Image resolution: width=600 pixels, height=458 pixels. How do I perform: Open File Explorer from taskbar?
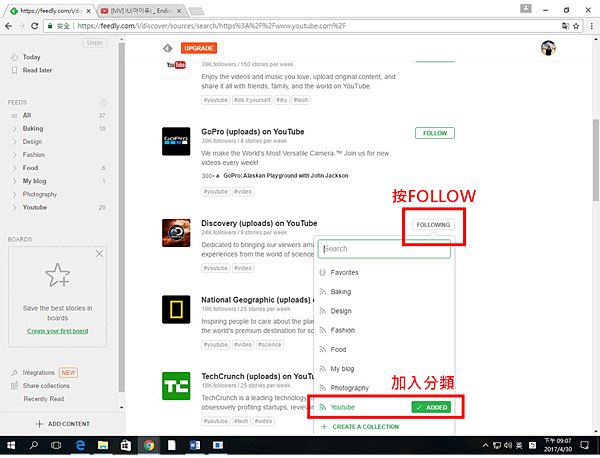(103, 445)
